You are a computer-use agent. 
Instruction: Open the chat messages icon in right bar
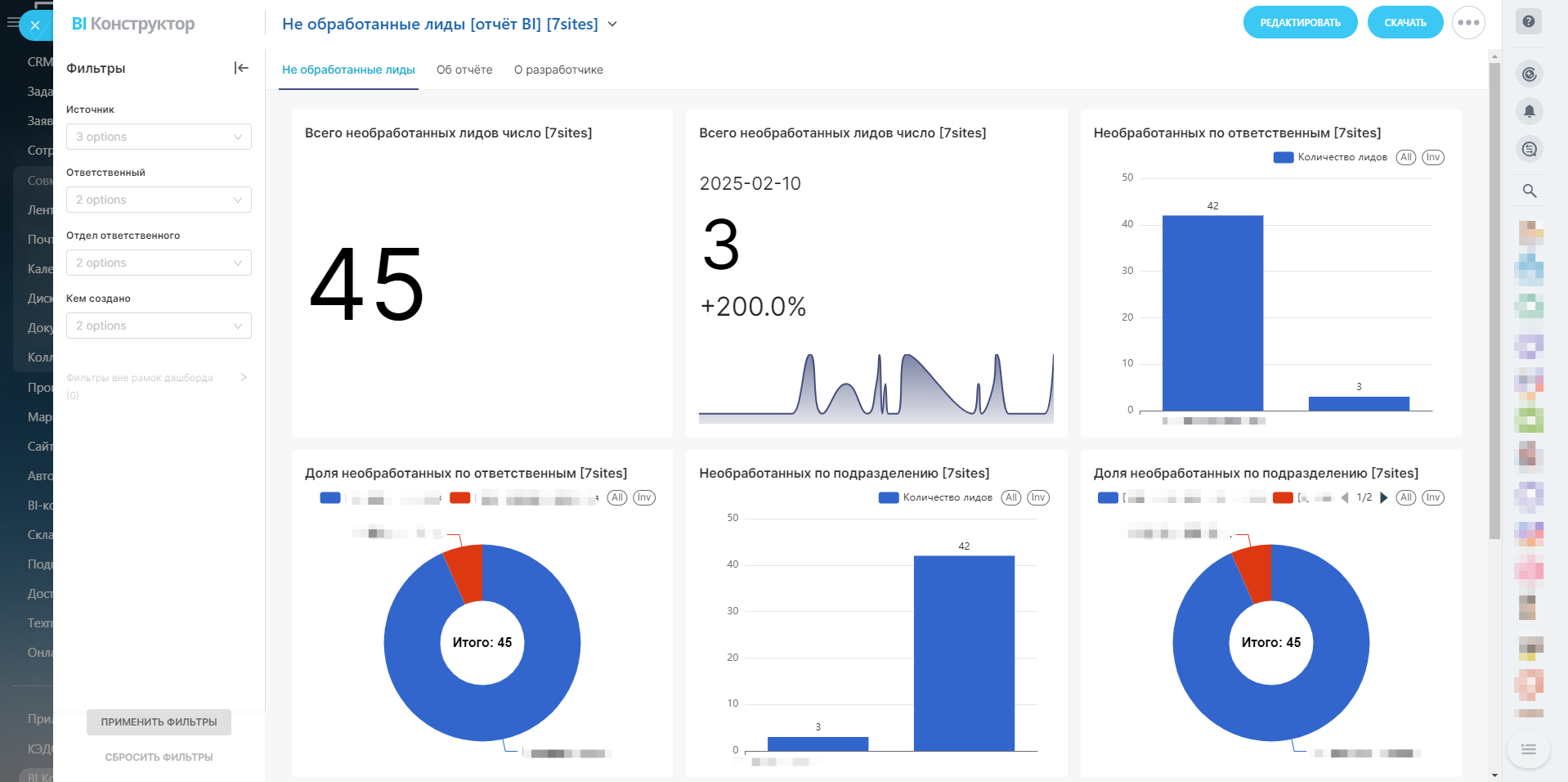point(1529,149)
